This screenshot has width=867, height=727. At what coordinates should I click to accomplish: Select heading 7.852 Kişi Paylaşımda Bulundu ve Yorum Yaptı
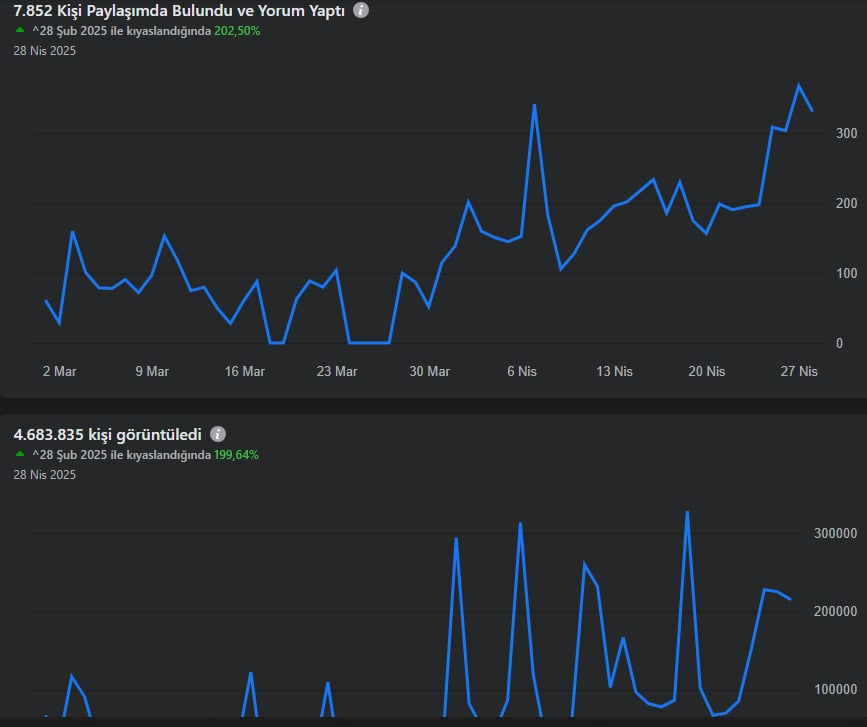179,11
